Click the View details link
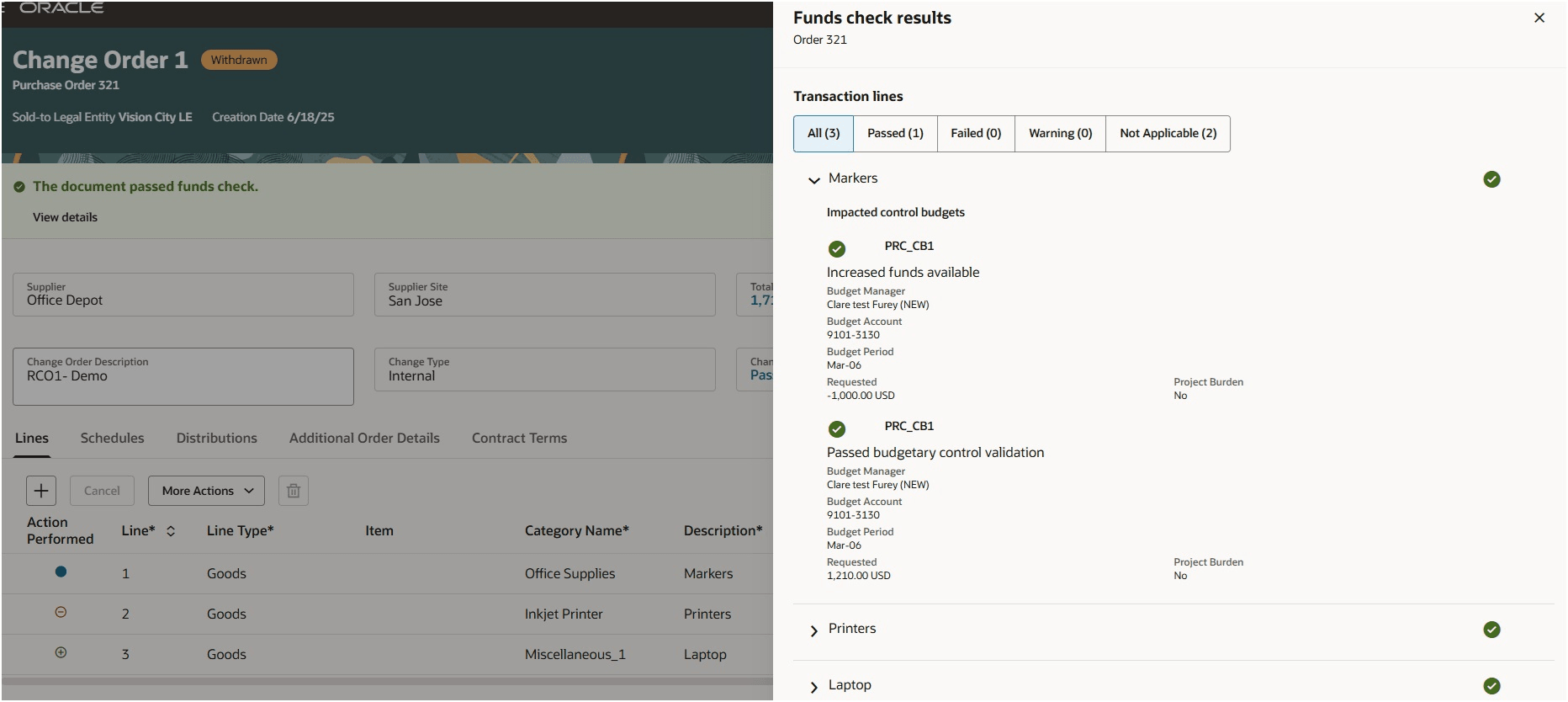 coord(65,217)
